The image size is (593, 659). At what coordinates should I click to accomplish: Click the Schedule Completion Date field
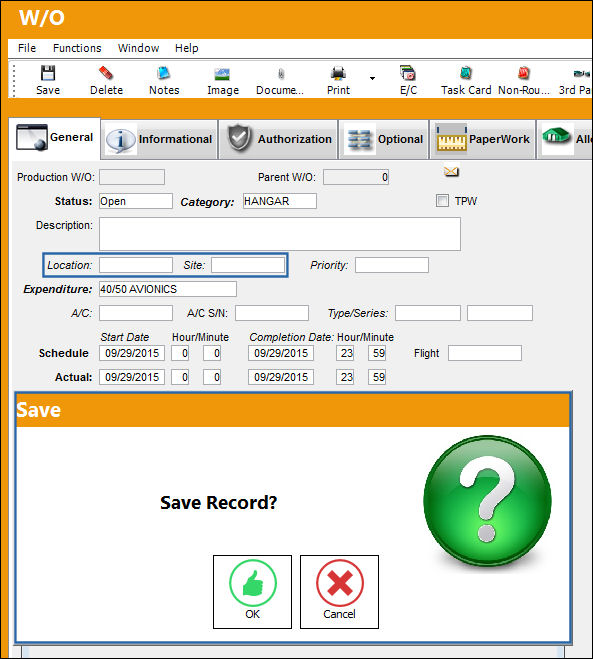click(x=281, y=353)
